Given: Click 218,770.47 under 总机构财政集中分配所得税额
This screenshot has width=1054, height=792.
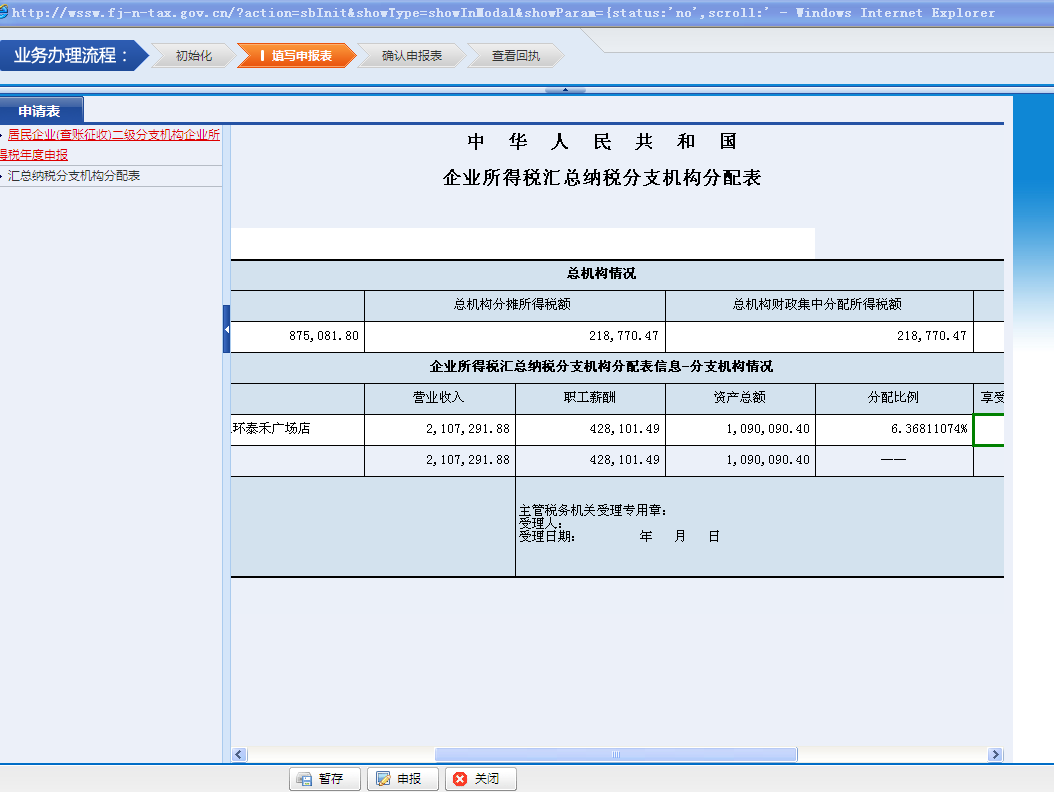Looking at the screenshot, I should [819, 336].
